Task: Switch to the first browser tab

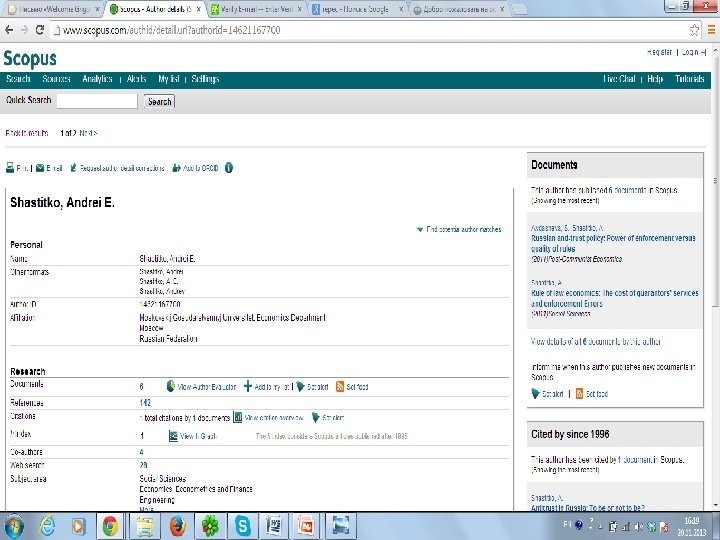Action: pyautogui.click(x=54, y=9)
